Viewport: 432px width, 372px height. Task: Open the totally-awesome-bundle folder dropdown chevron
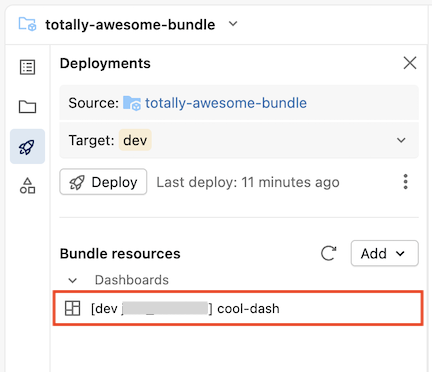tap(233, 24)
